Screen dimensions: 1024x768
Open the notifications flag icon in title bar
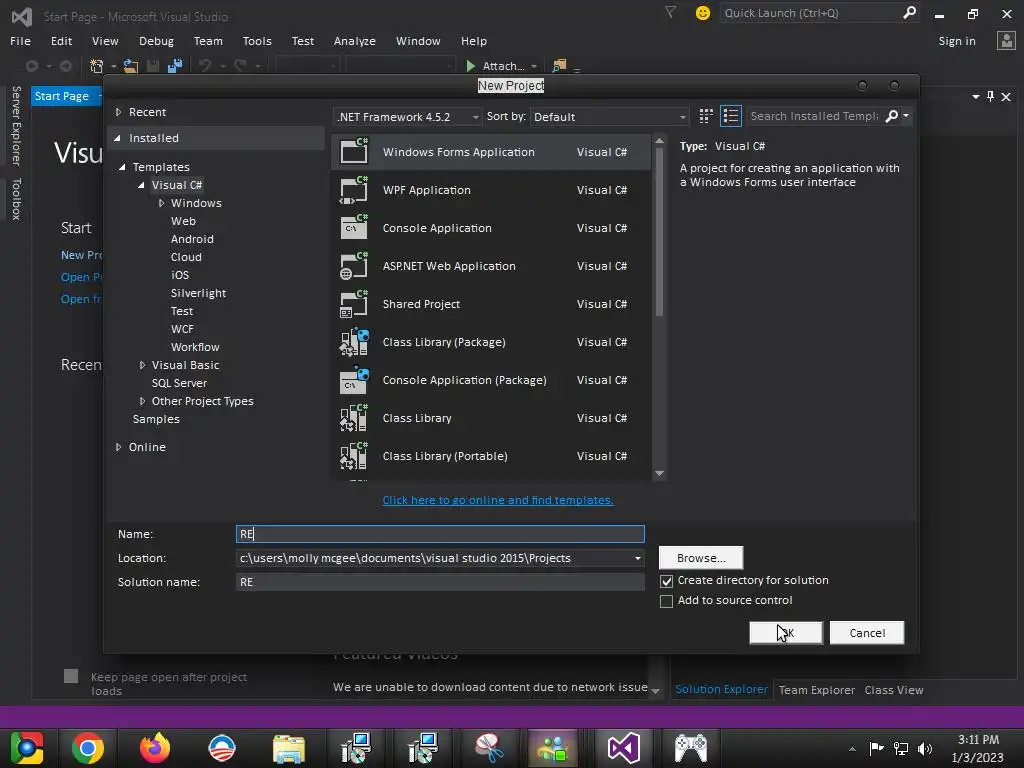point(670,12)
